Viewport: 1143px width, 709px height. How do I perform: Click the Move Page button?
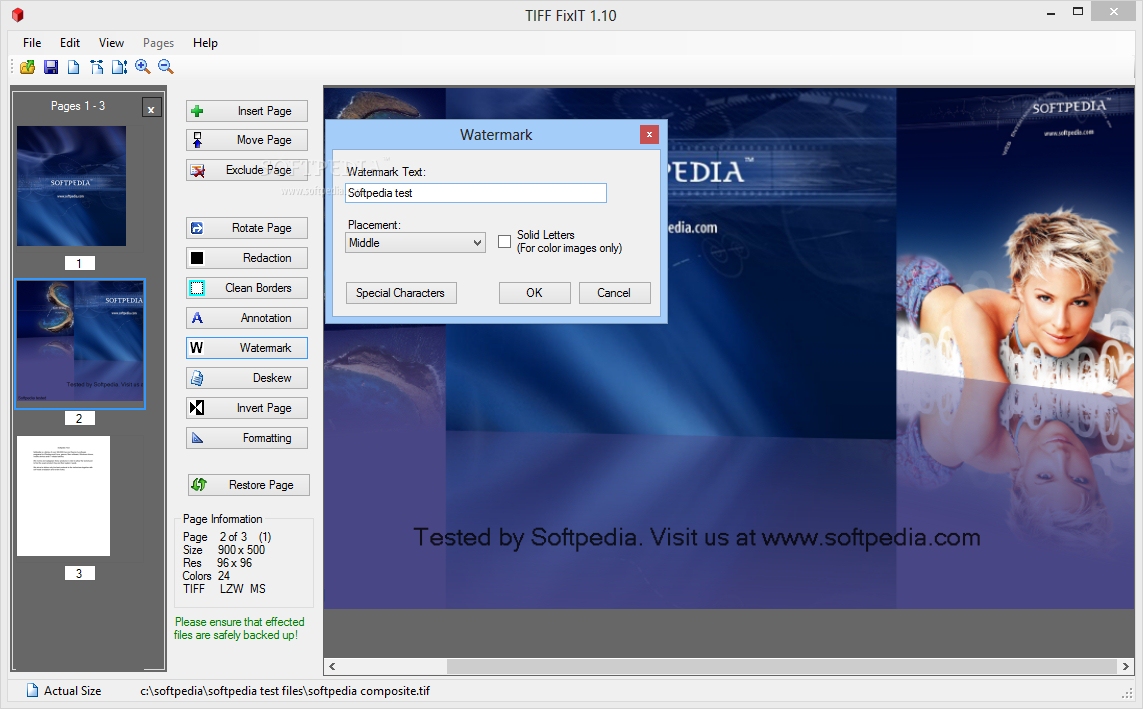click(247, 140)
